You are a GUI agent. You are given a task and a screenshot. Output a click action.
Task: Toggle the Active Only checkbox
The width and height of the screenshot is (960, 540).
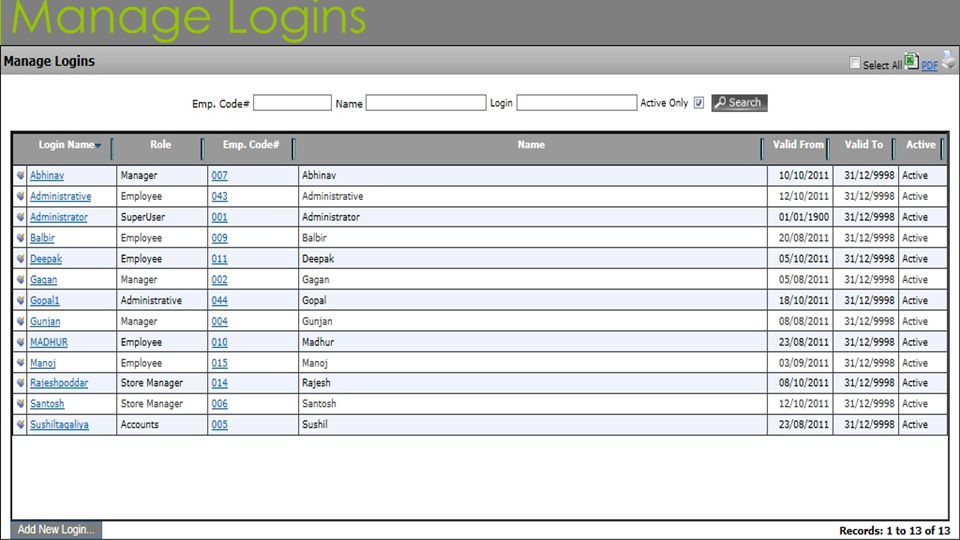click(699, 103)
